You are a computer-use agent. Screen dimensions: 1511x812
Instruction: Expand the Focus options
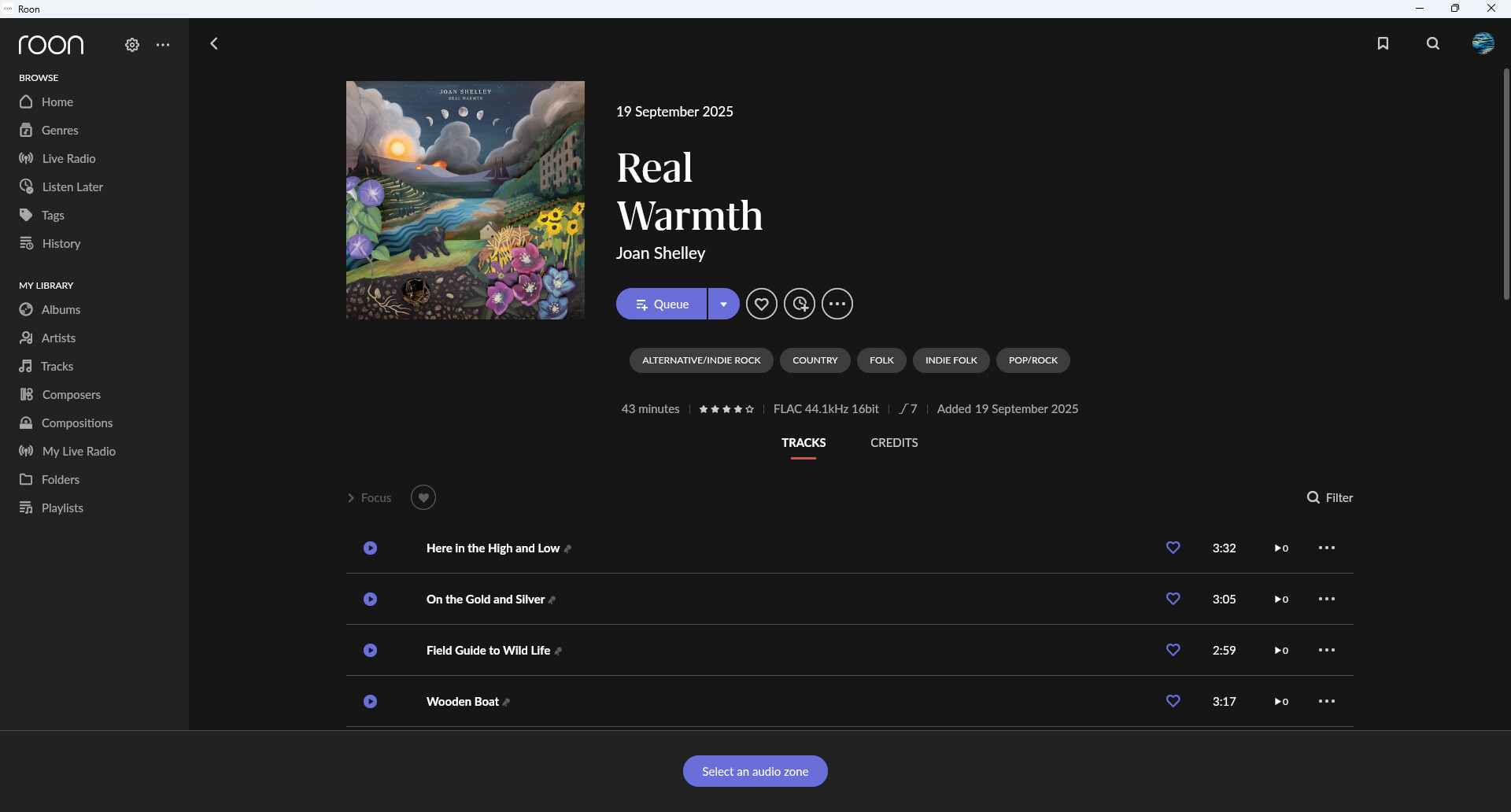pyautogui.click(x=369, y=498)
